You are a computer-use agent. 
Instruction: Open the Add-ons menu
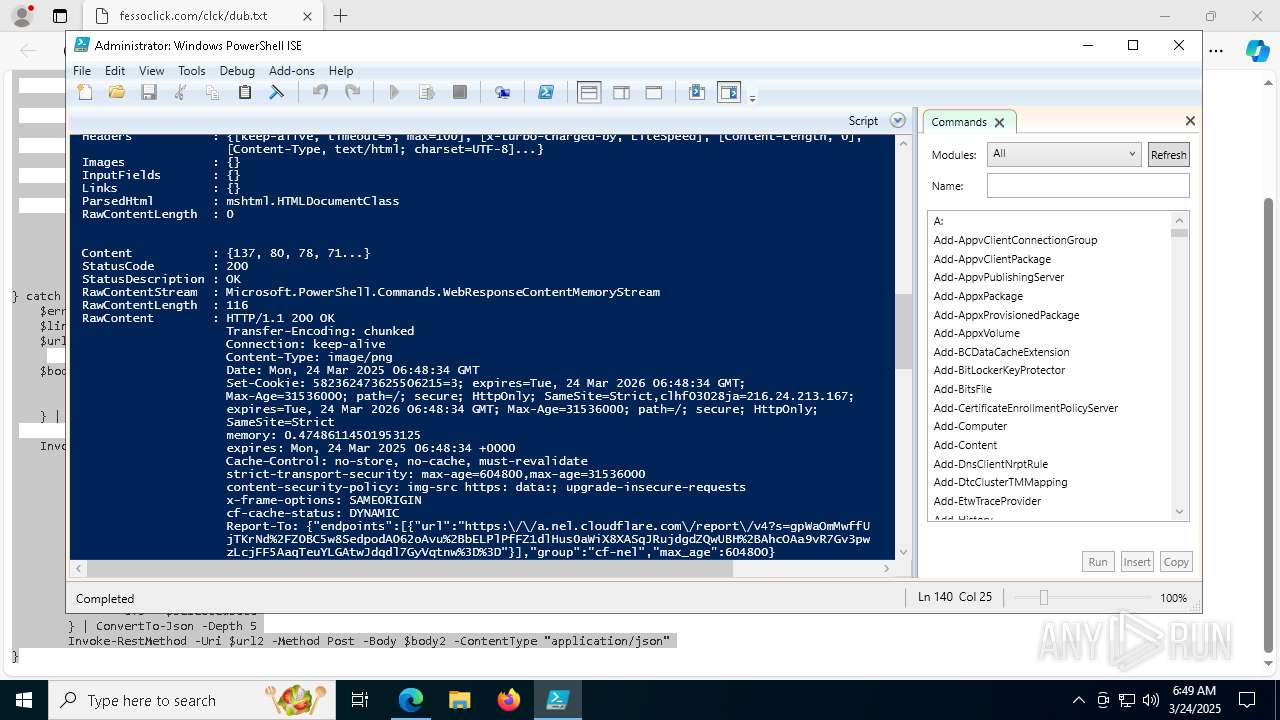pos(292,71)
